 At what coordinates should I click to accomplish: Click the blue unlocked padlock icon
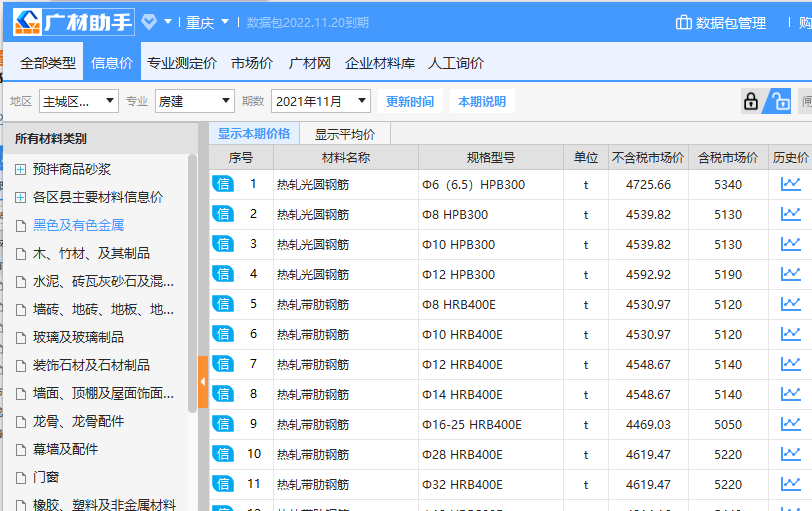780,101
